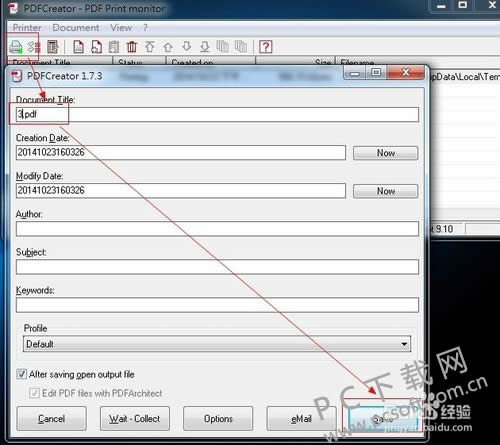The width and height of the screenshot is (500, 445).
Task: Click the Modify Date: label
Action: coord(39,176)
